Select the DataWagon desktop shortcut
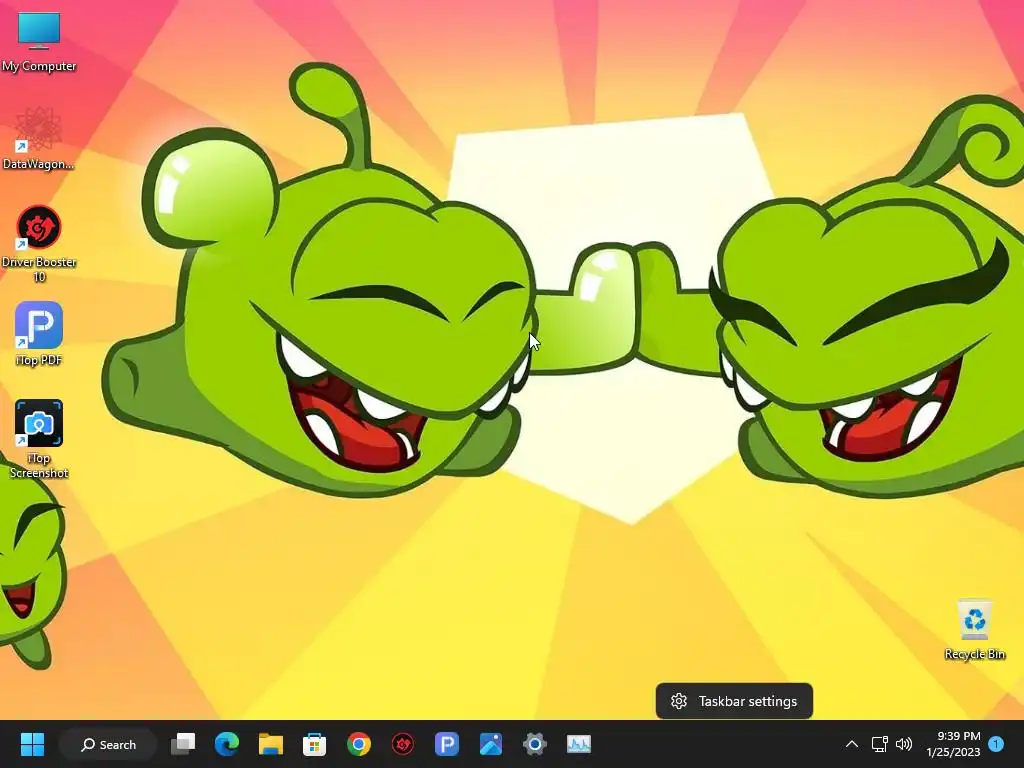The image size is (1024, 768). point(38,138)
